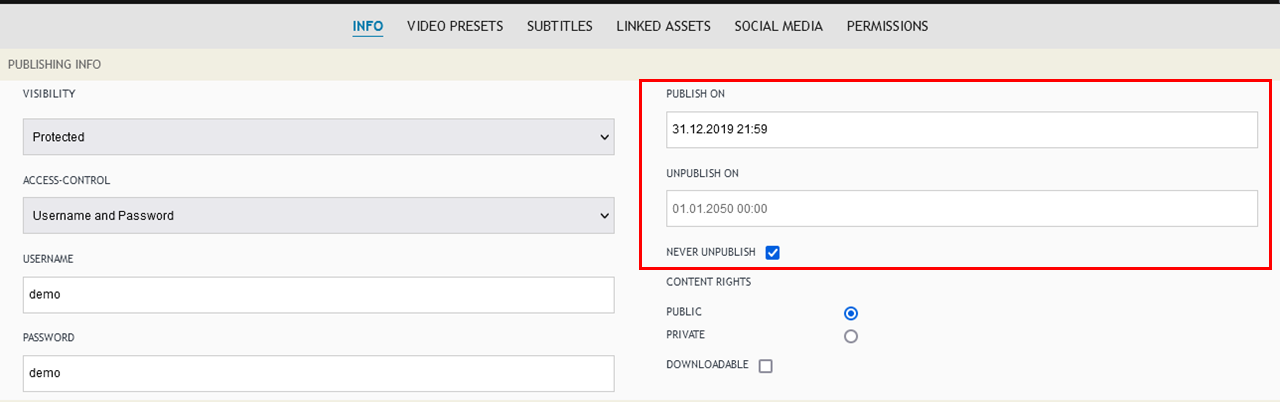Enable the Downloadable checkbox

click(765, 366)
